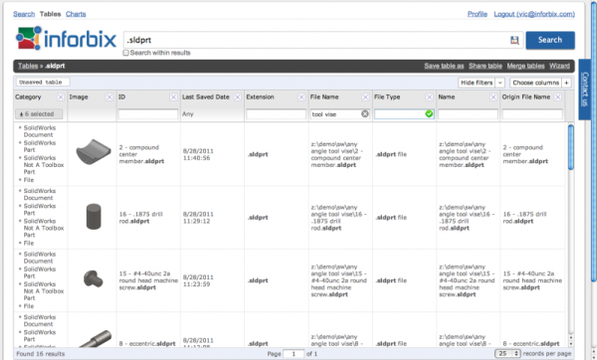This screenshot has width=597, height=360.
Task: Remove the File Name column
Action: [x=365, y=97]
